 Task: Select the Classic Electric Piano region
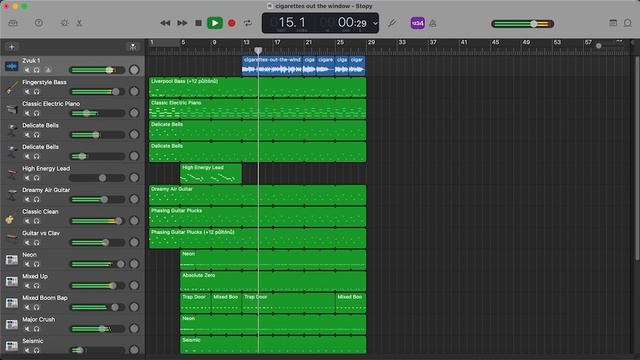(258, 109)
